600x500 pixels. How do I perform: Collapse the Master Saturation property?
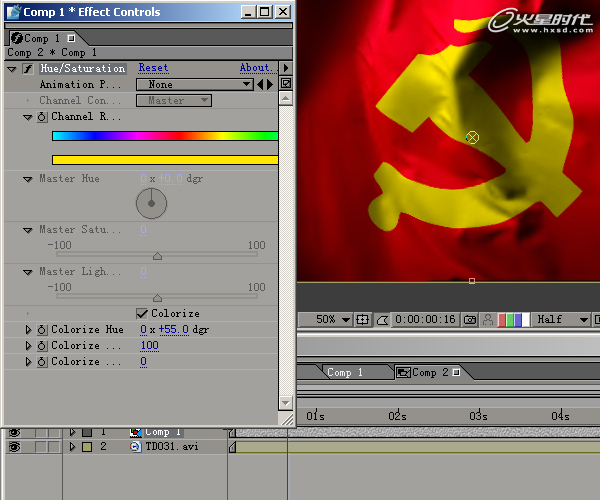(28, 230)
